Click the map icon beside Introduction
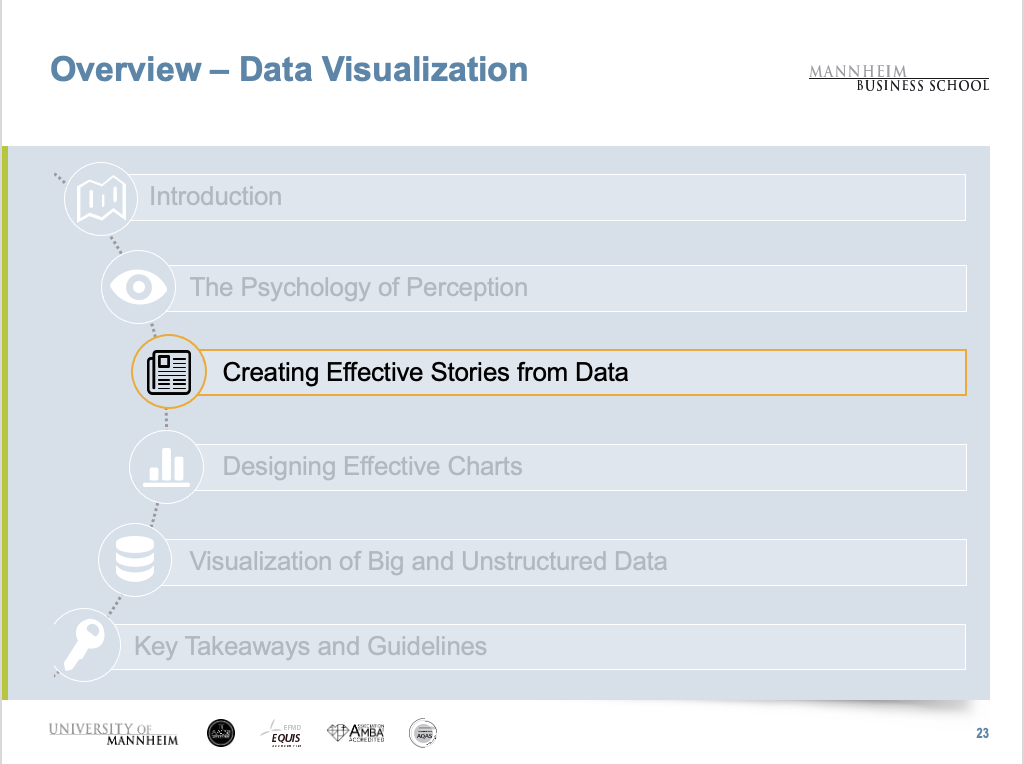The height and width of the screenshot is (764, 1024). (x=100, y=199)
